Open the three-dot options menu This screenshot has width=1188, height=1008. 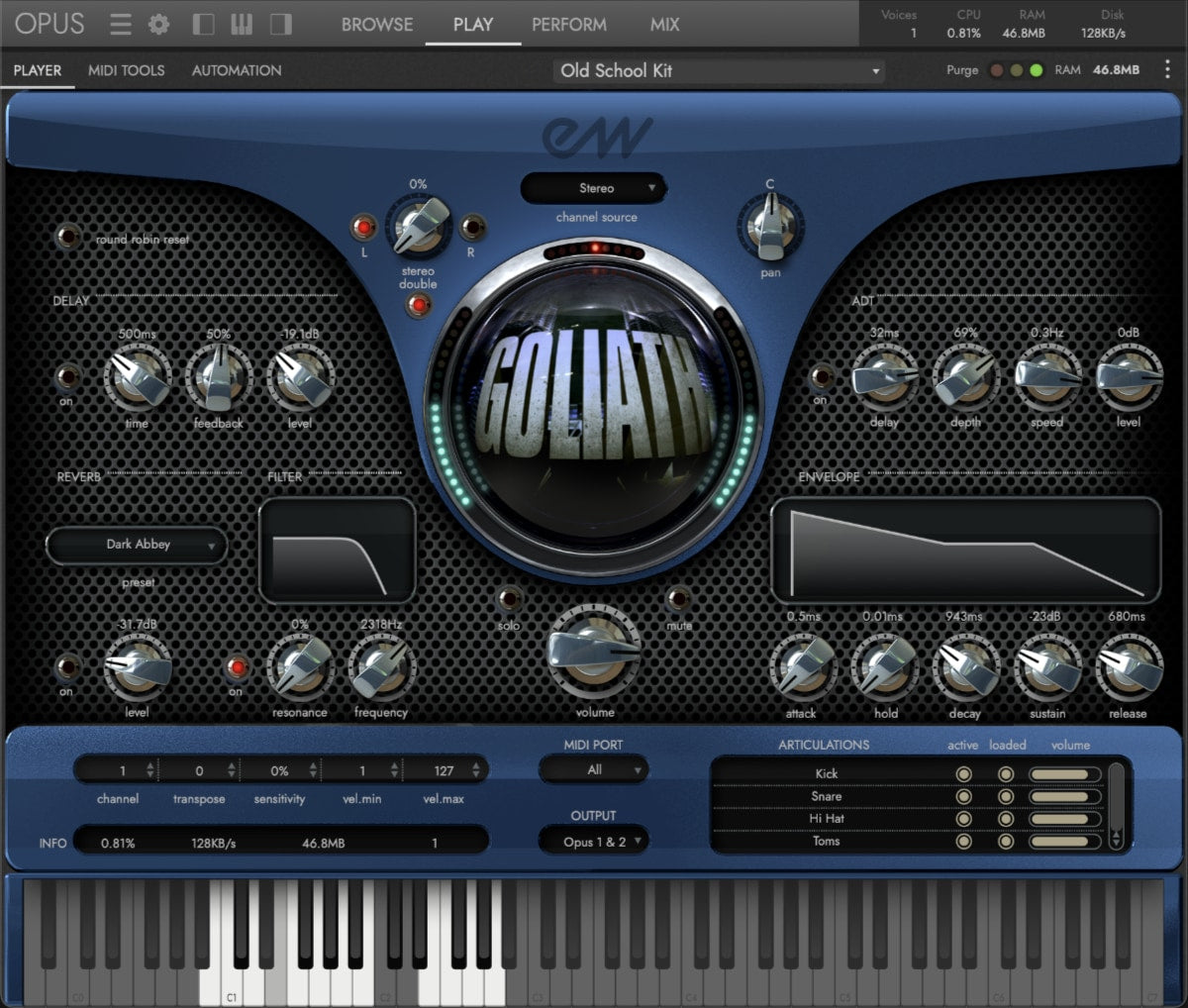coord(1167,69)
